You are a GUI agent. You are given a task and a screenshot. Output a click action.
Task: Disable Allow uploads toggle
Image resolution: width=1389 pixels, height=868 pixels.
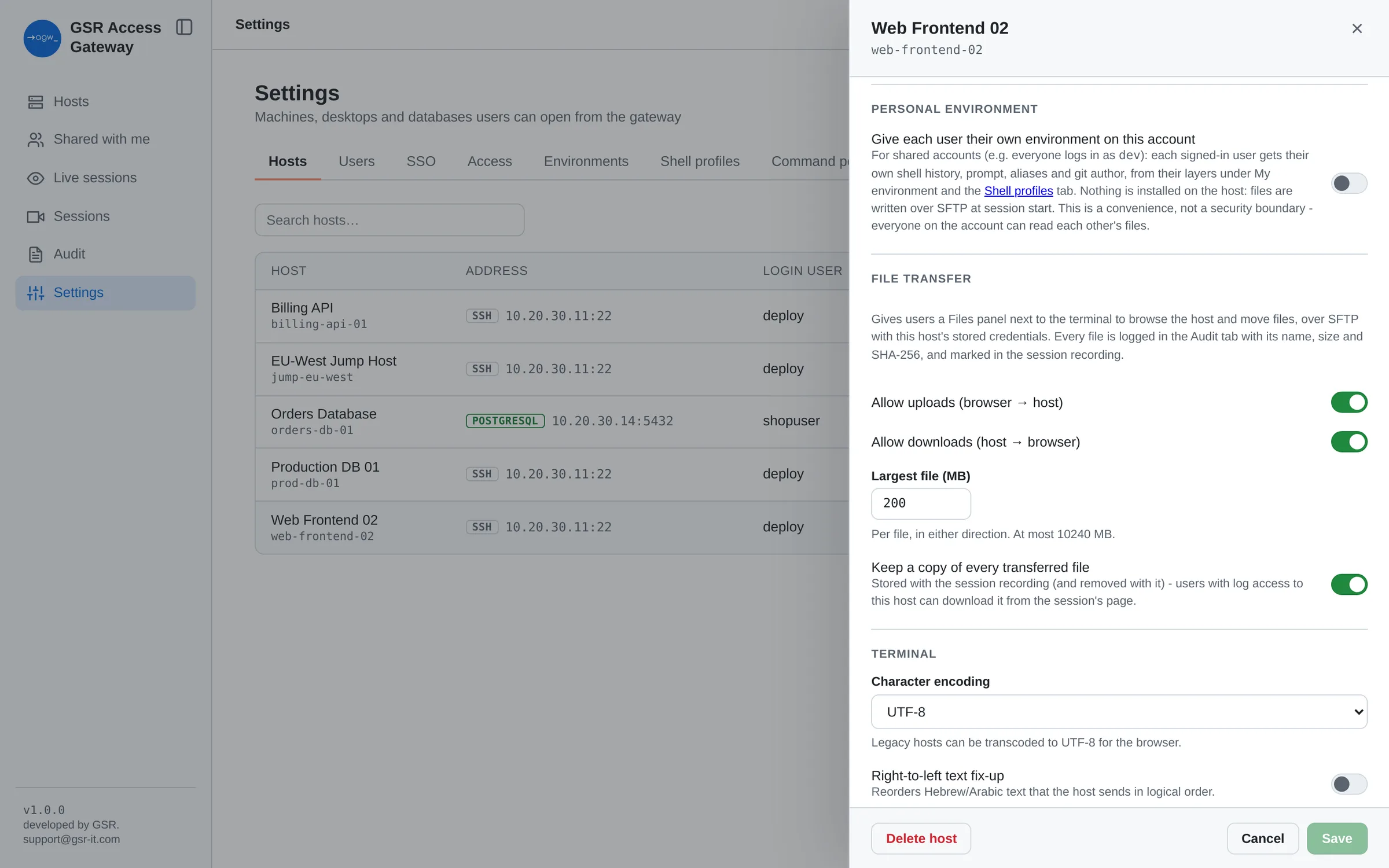point(1349,402)
